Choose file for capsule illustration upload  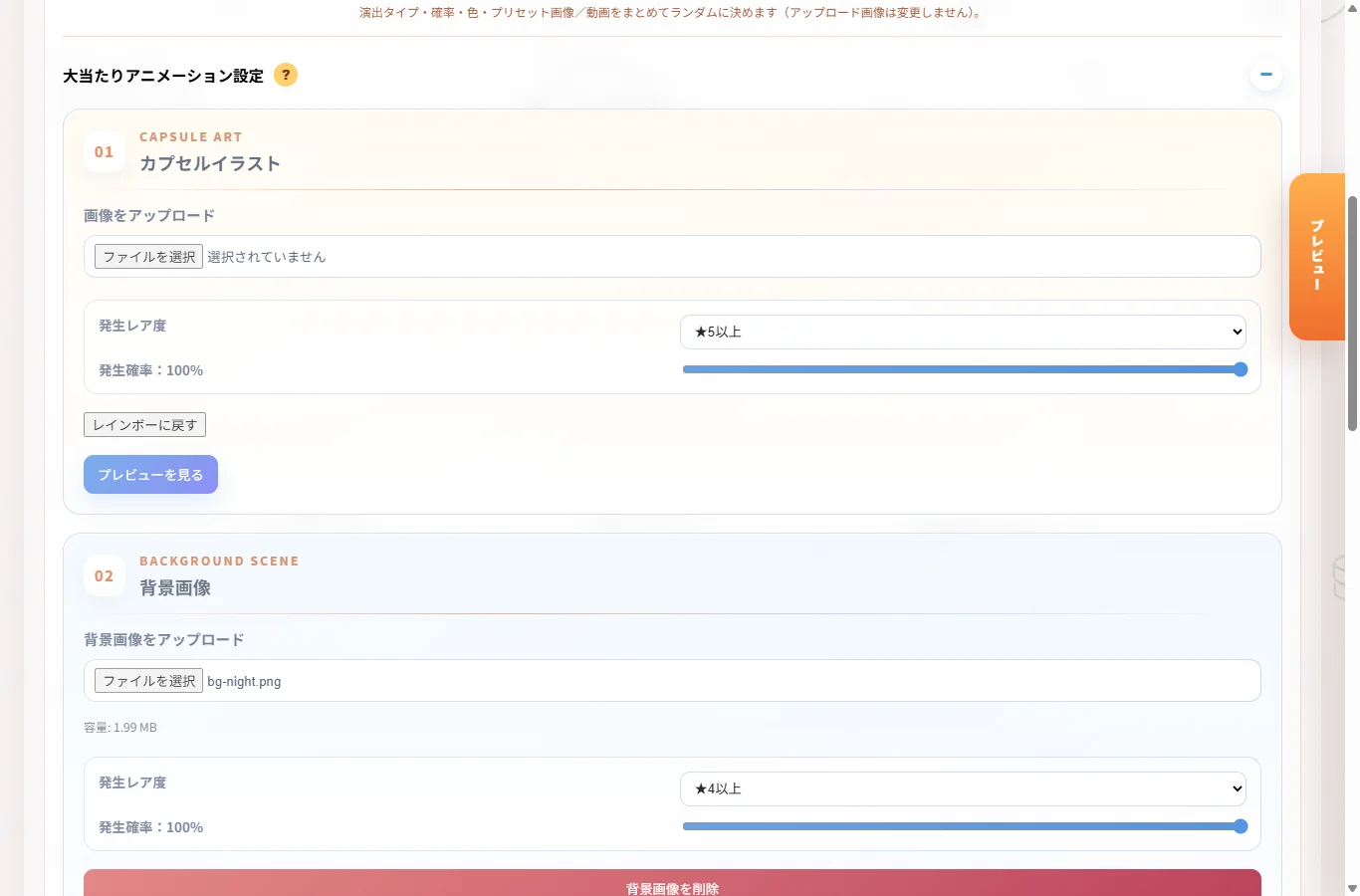(x=149, y=257)
